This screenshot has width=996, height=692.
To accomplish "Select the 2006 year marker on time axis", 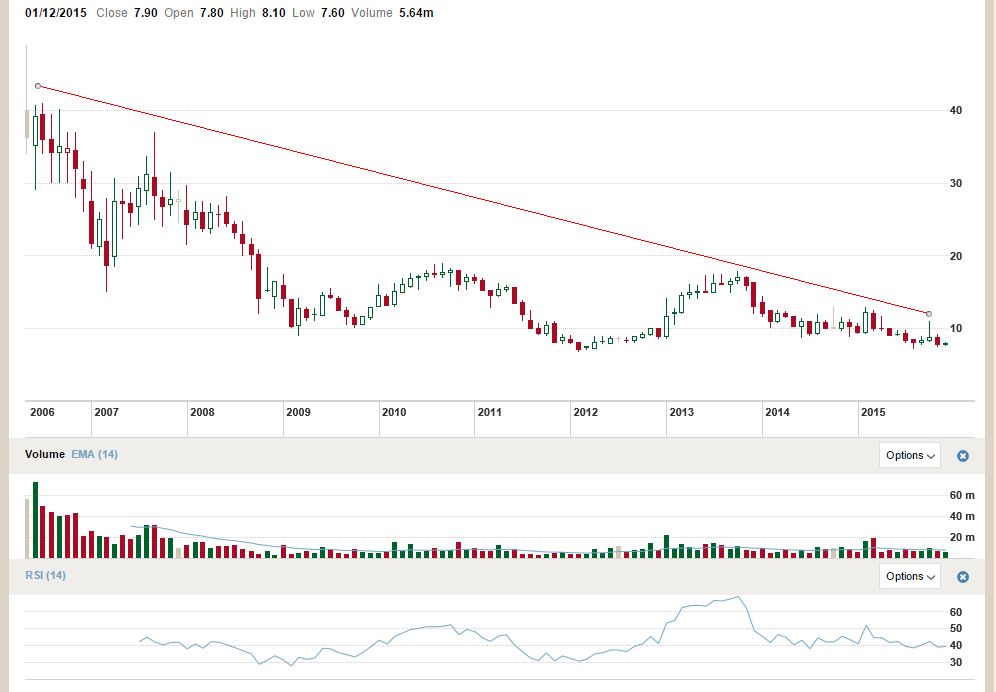I will pos(42,412).
